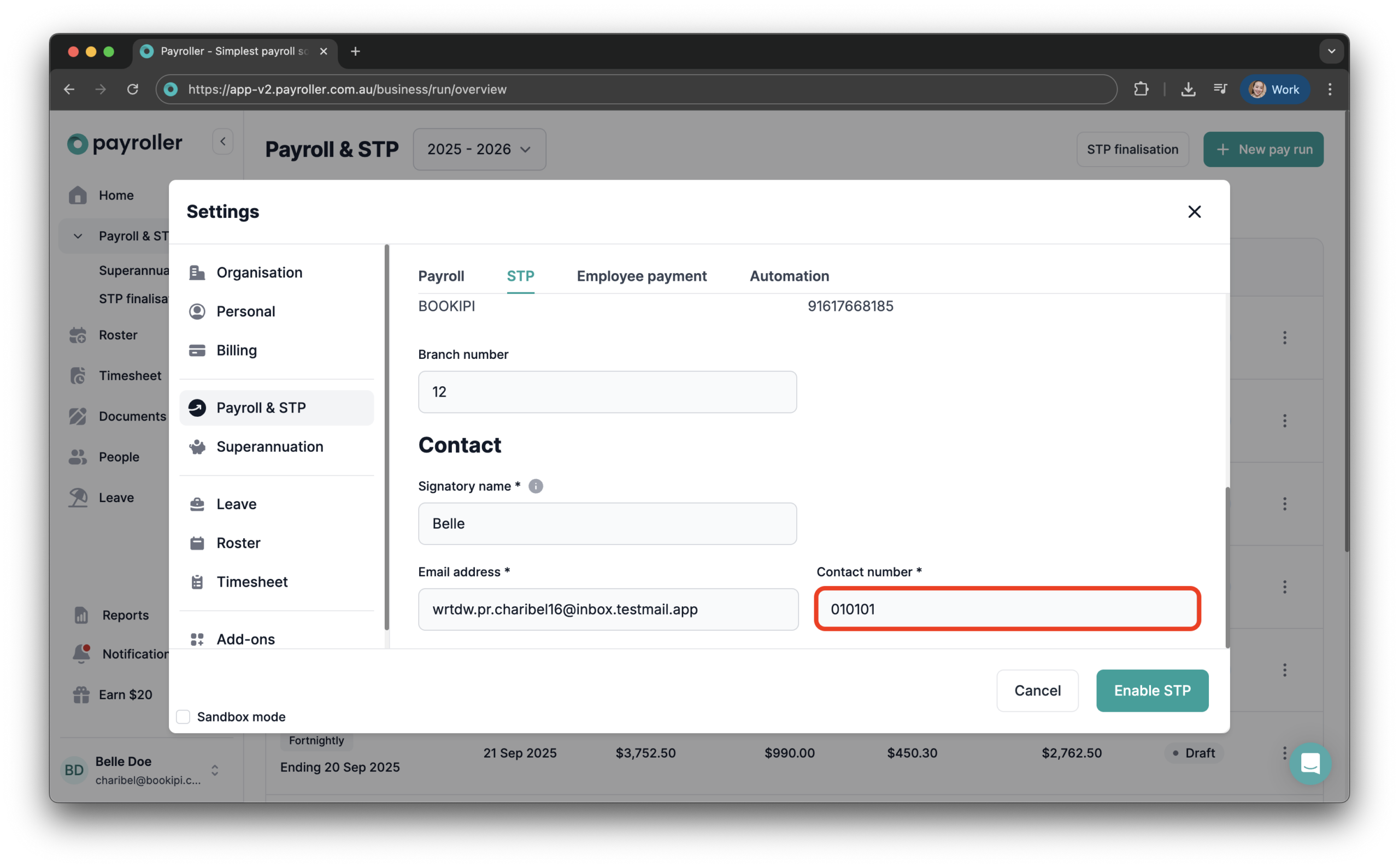This screenshot has height=868, width=1399.
Task: Open browser media control icon
Action: [x=1220, y=89]
